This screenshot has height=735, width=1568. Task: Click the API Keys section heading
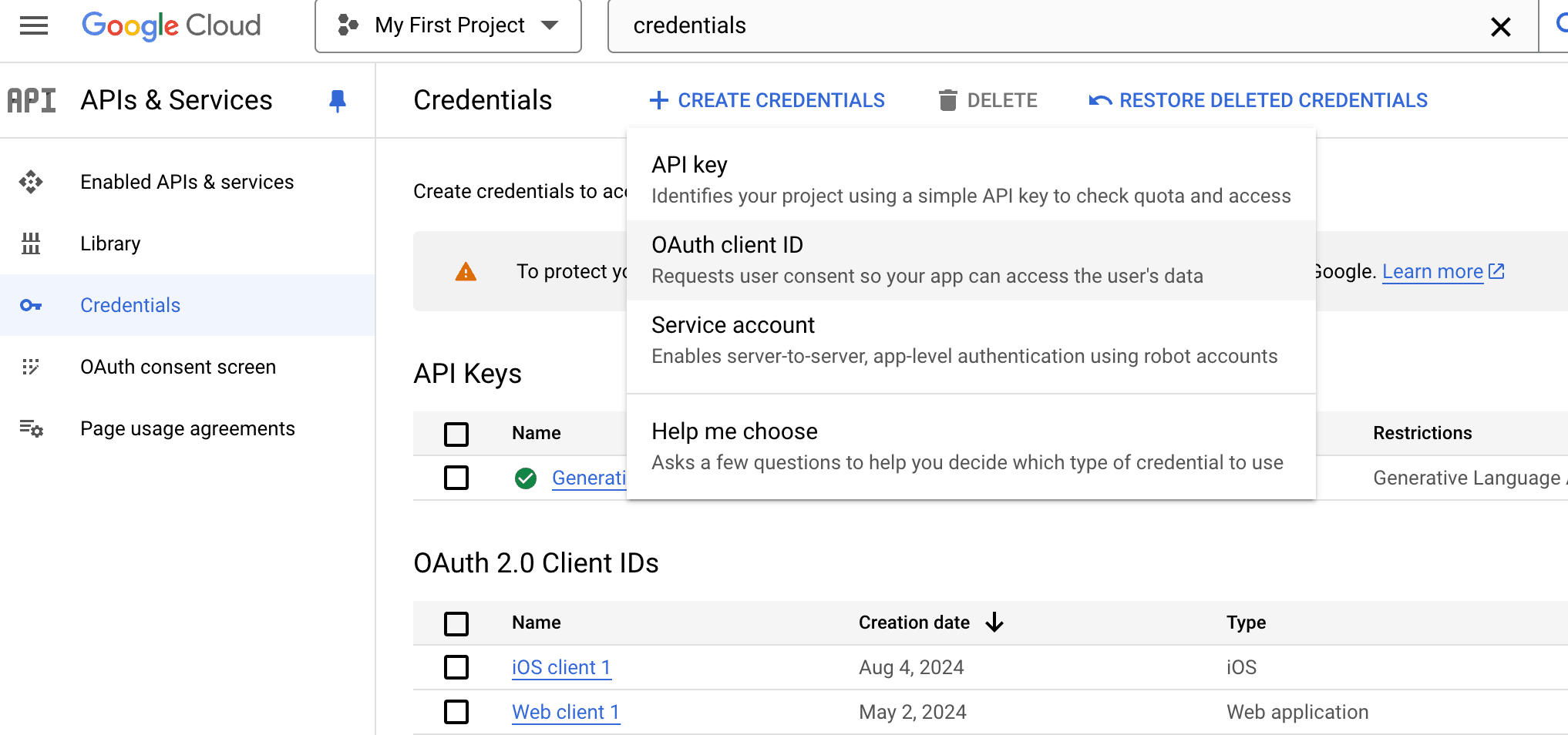tap(467, 374)
